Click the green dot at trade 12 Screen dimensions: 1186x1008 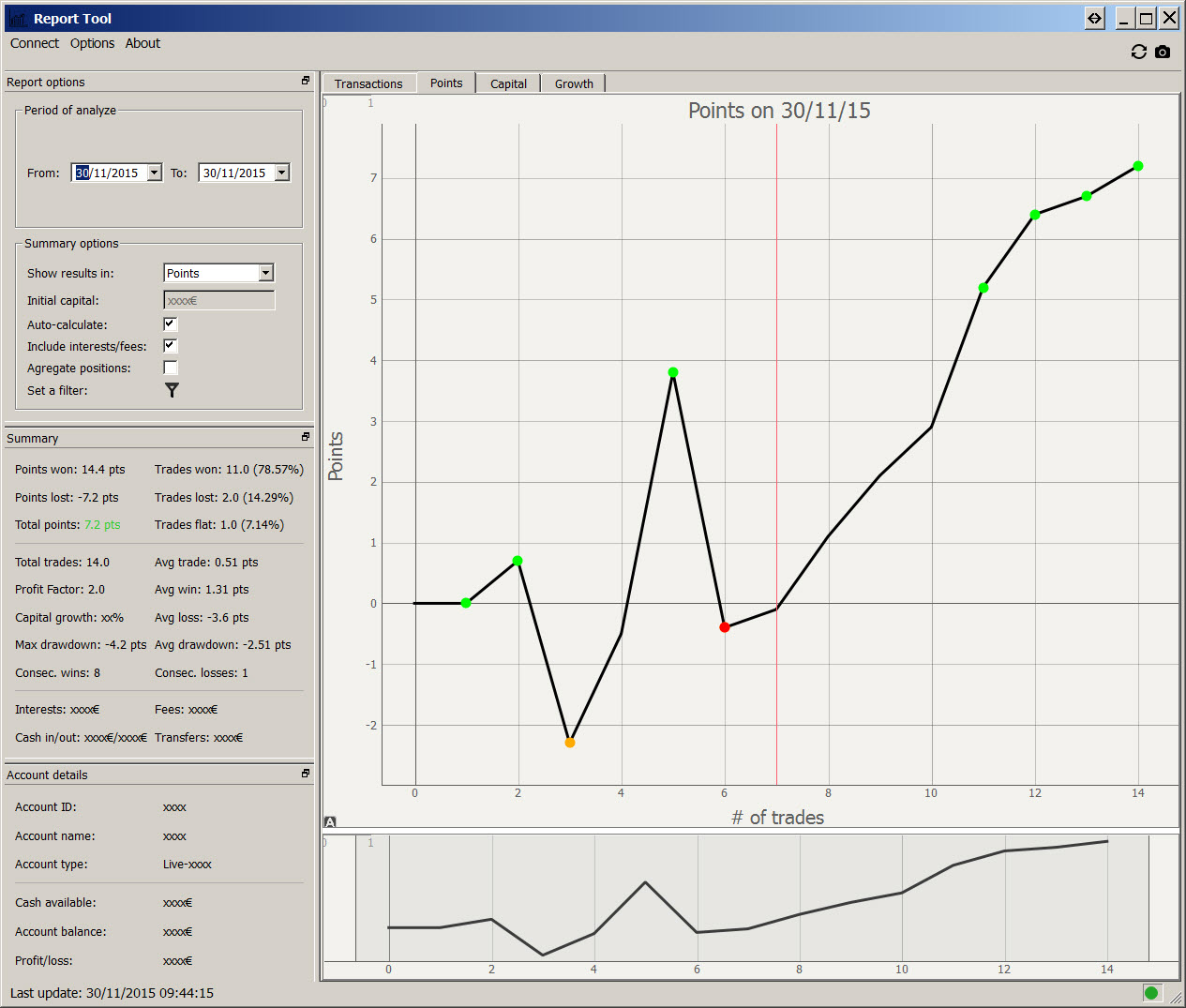tap(1035, 215)
